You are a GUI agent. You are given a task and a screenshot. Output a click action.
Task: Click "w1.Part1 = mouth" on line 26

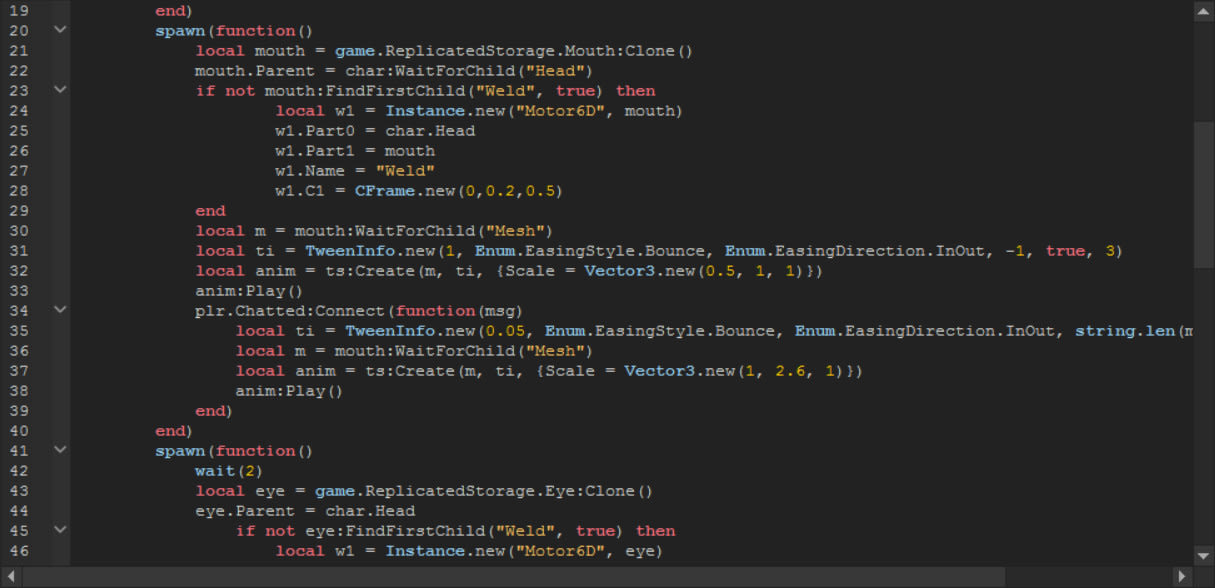pos(355,150)
